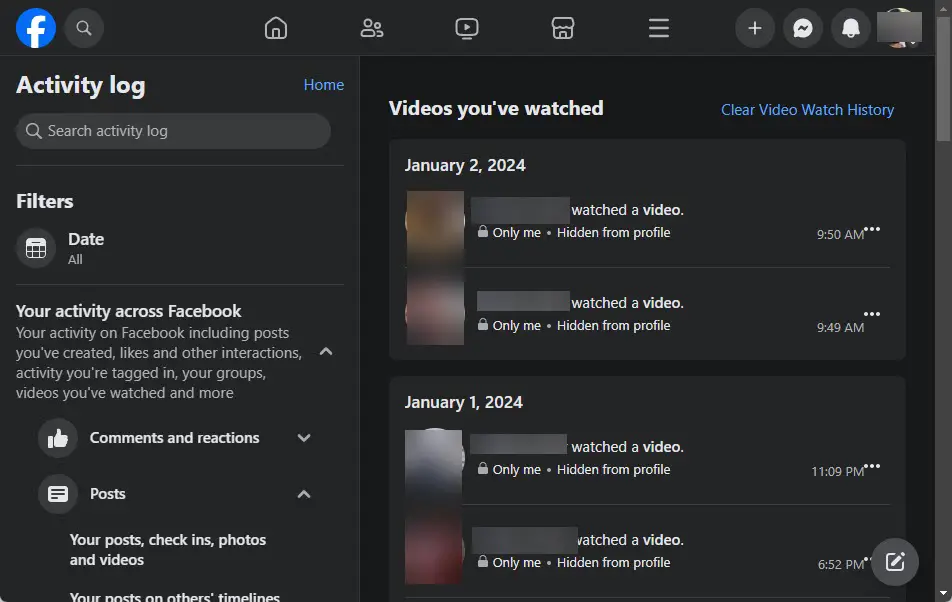Click the video link in the 11:09 PM entry
This screenshot has width=952, height=602.
tap(663, 447)
